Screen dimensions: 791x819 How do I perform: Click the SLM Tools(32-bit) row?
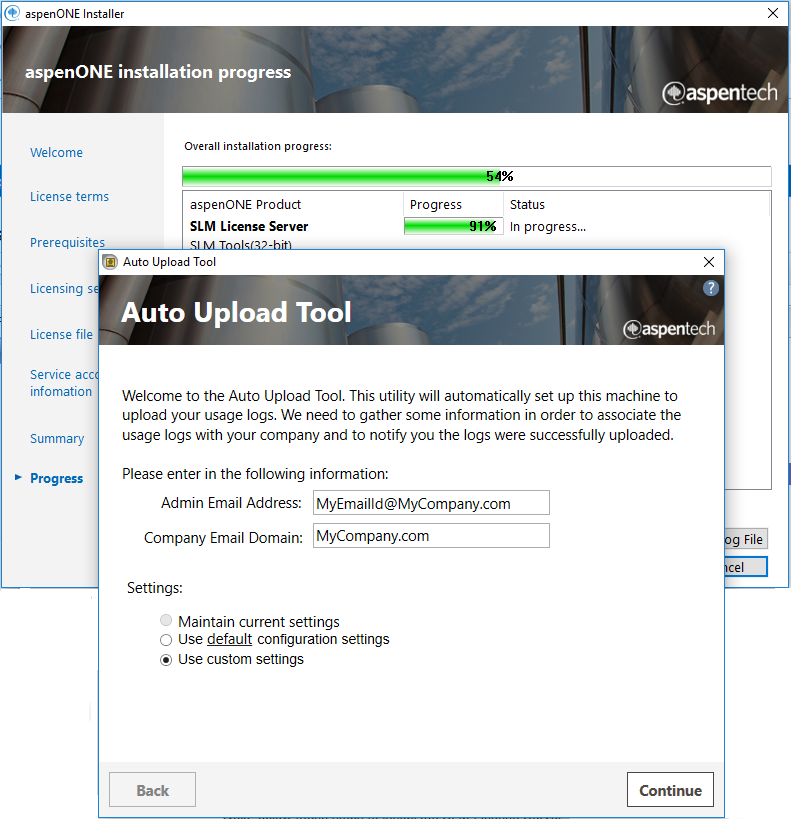[x=241, y=244]
